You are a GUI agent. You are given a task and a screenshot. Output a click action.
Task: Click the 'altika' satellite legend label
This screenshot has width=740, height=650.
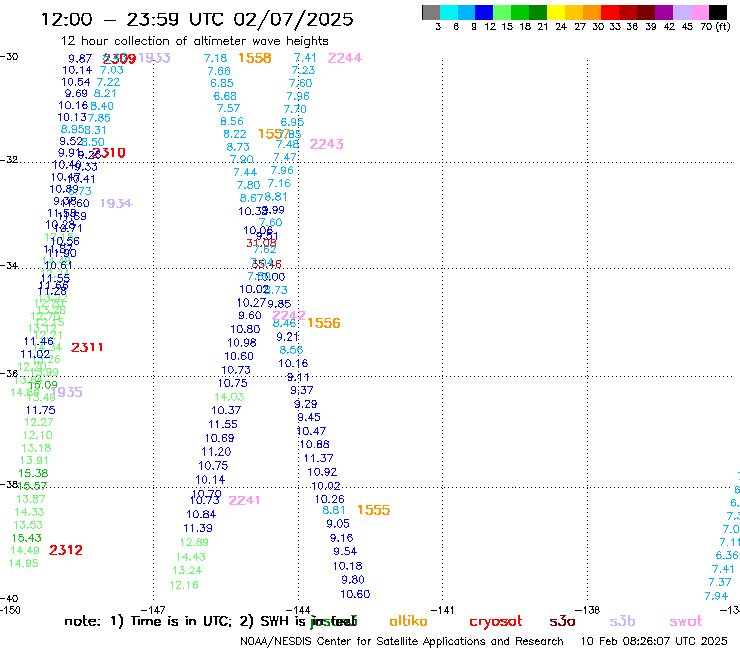(408, 621)
